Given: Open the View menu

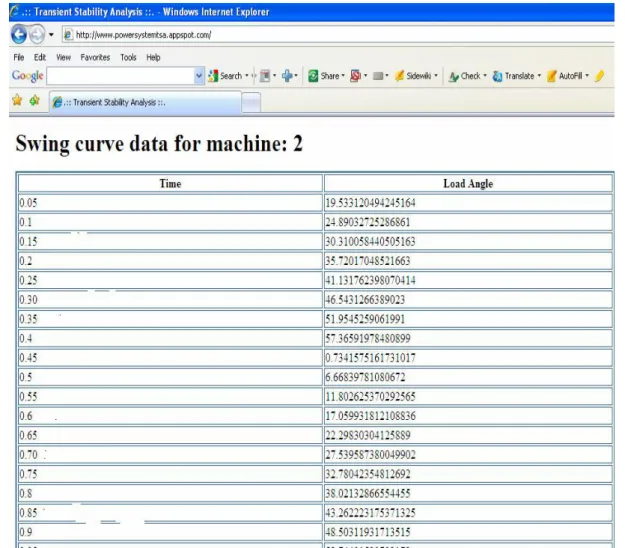Looking at the screenshot, I should [63, 57].
